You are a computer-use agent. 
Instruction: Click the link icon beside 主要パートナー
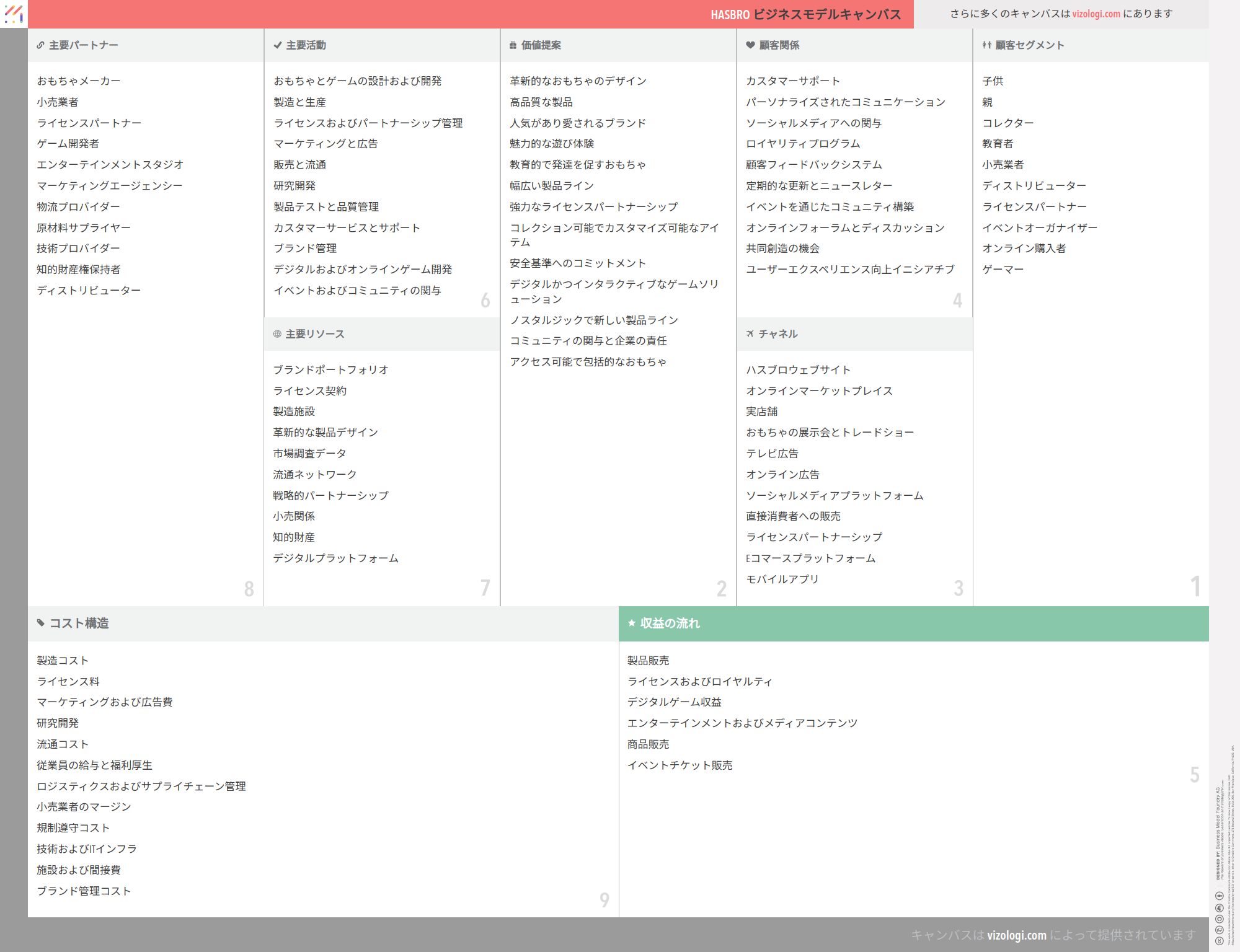click(x=40, y=45)
